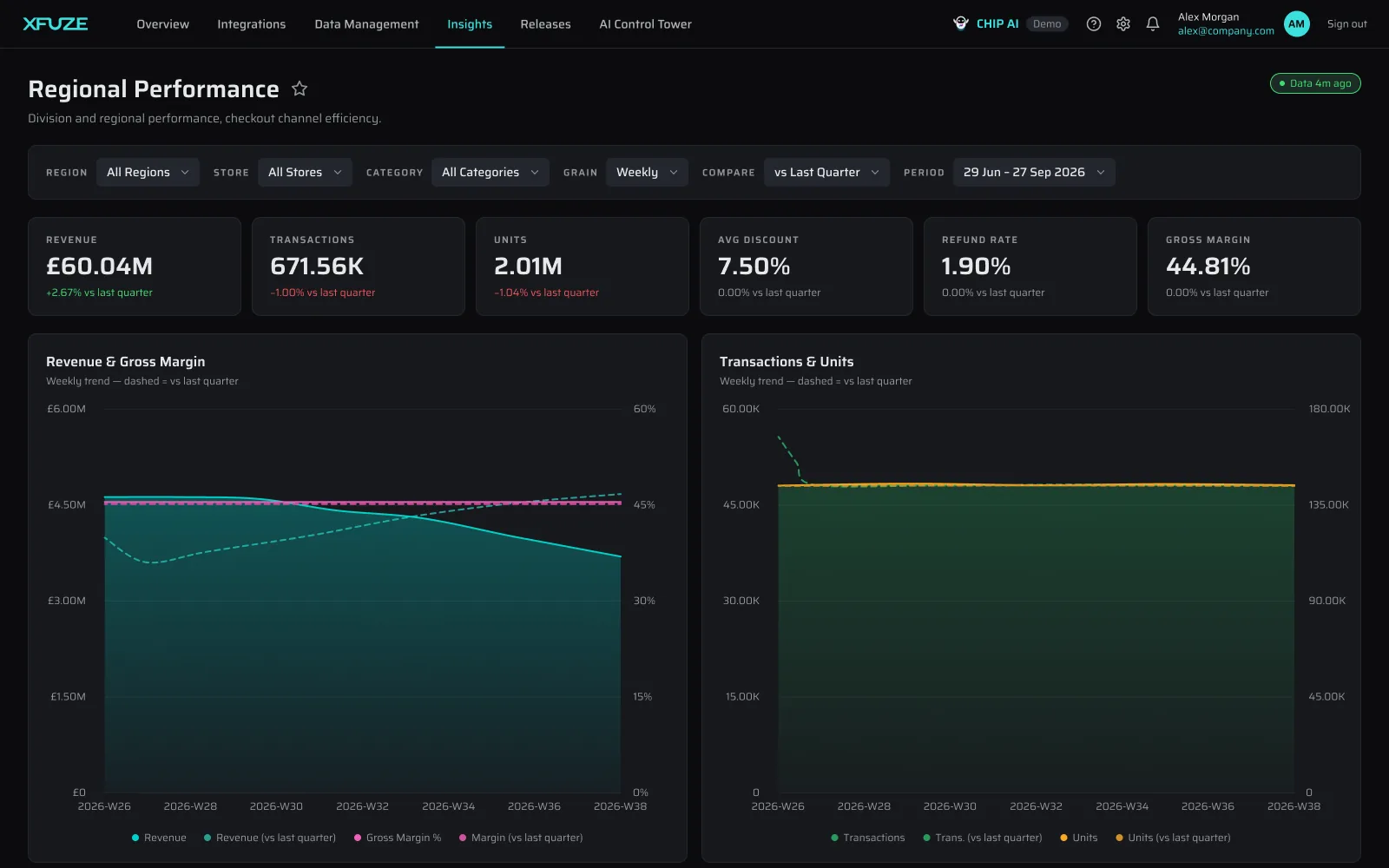Image resolution: width=1389 pixels, height=868 pixels.
Task: Click alex@company.com email link
Action: [1226, 31]
